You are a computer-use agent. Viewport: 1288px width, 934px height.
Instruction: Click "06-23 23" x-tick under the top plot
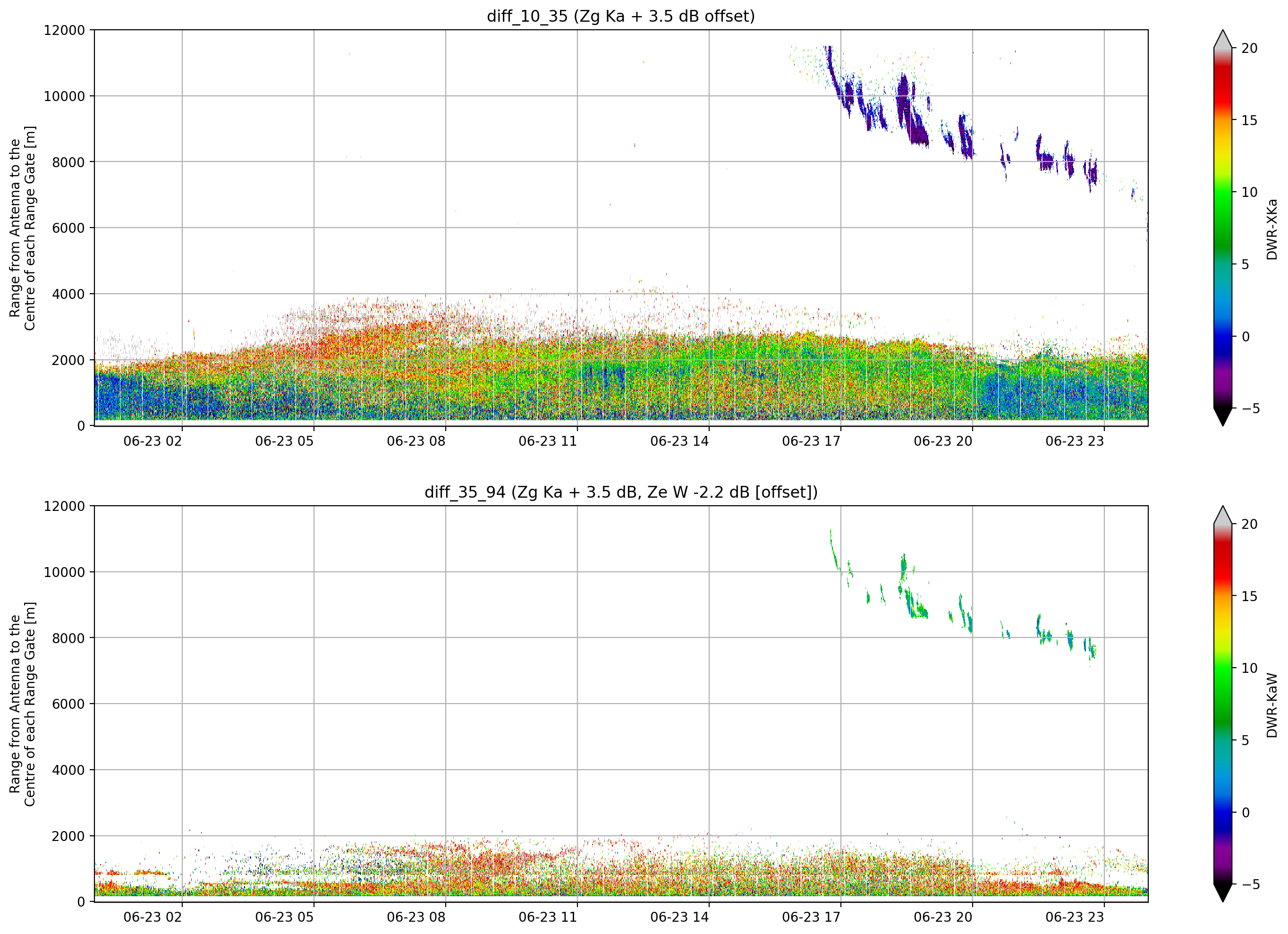[1075, 442]
